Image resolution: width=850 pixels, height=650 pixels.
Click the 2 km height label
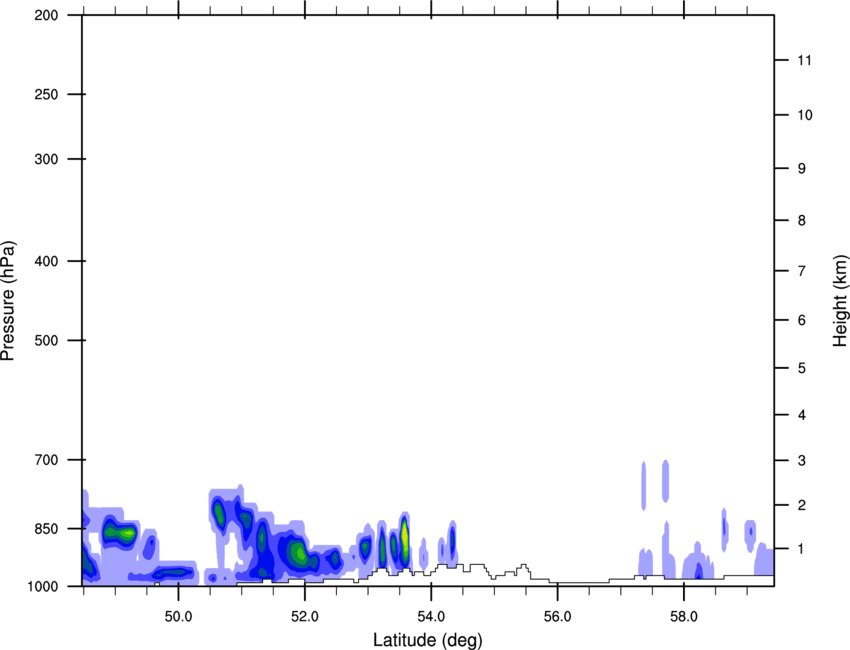(802, 505)
